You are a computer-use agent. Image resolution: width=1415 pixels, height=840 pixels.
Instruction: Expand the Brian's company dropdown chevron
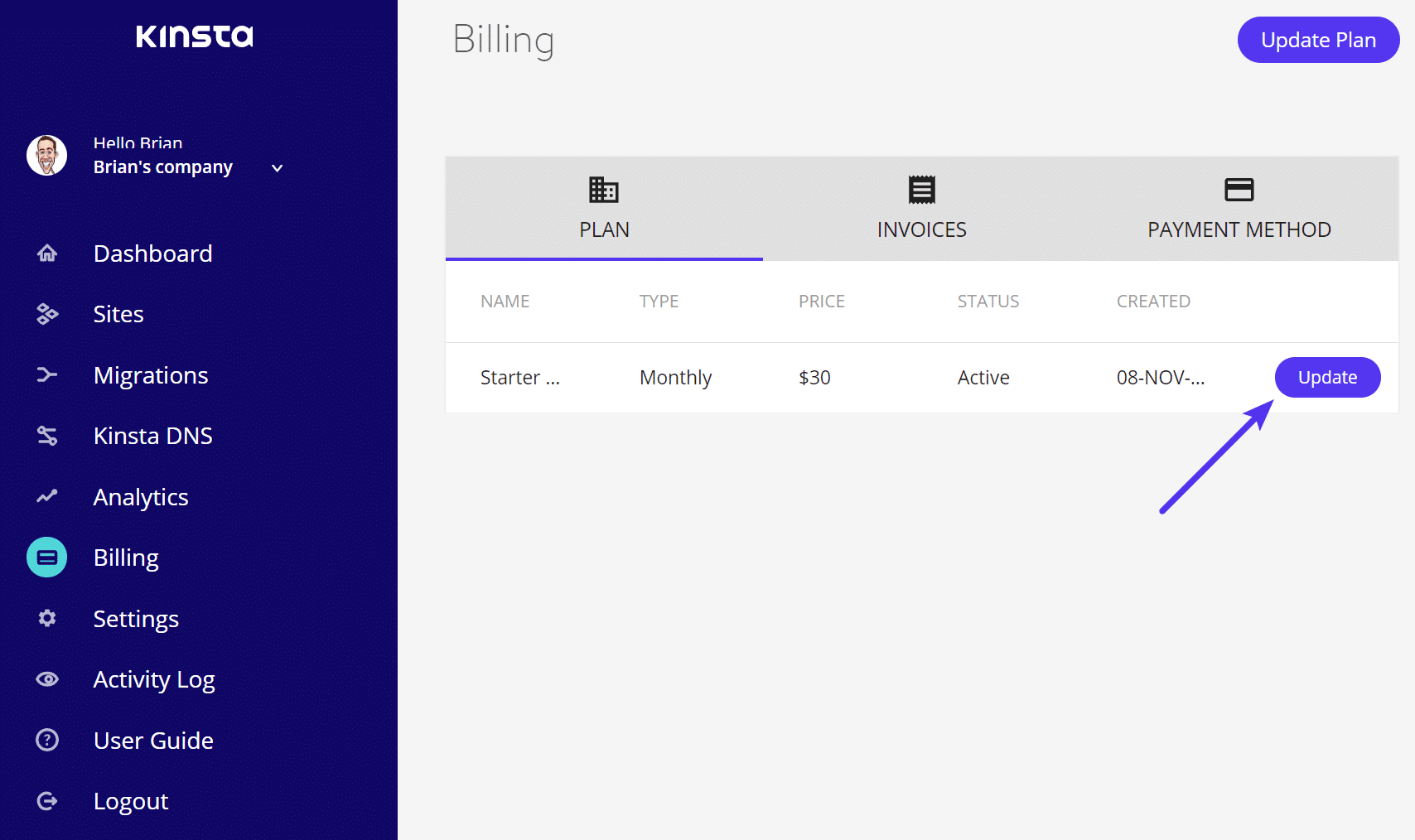point(278,168)
